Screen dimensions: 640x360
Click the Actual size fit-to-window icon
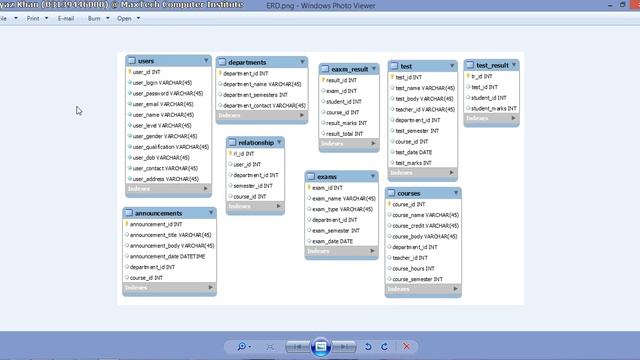(x=270, y=347)
